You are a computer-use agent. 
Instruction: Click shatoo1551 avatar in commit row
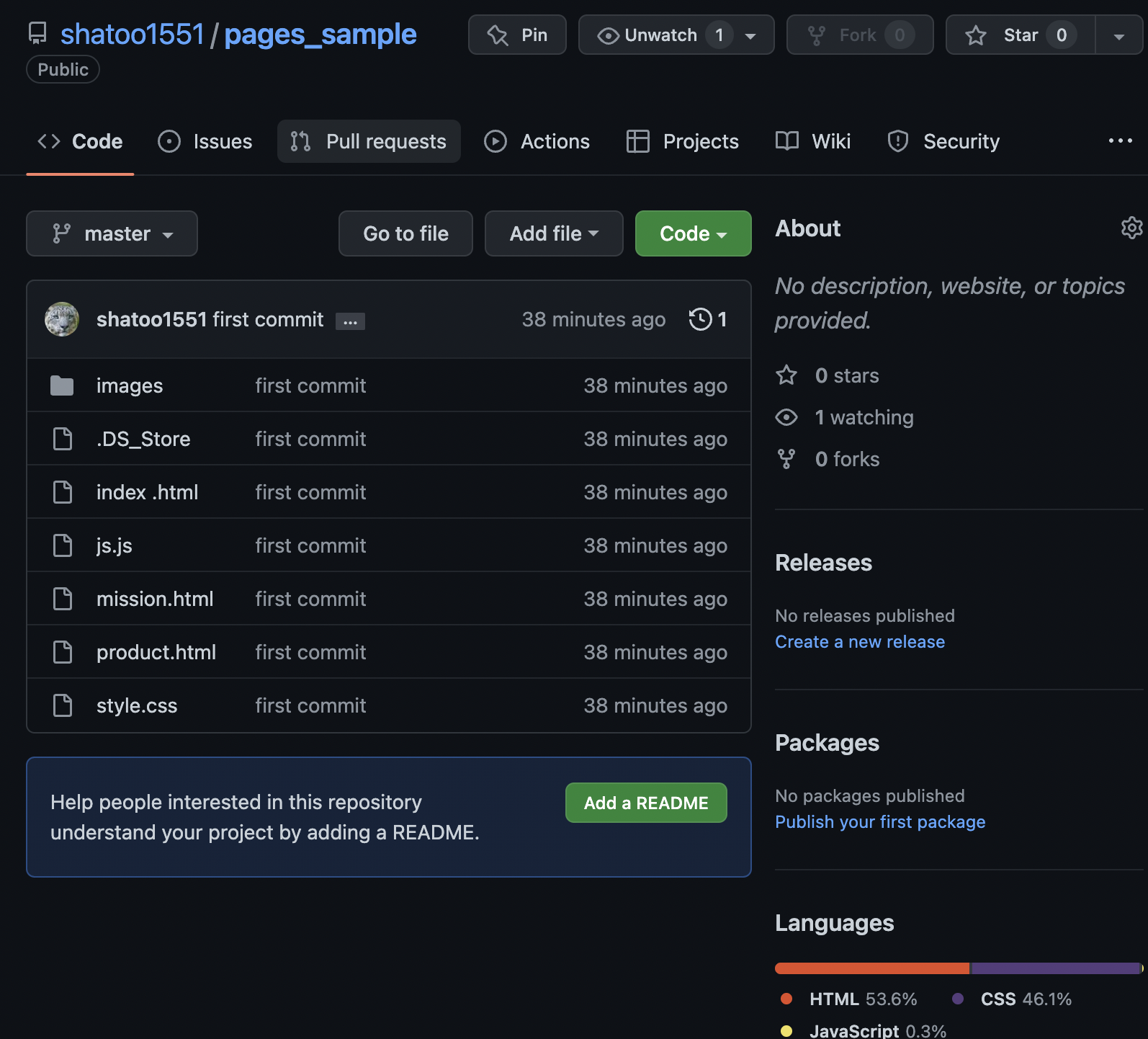coord(62,319)
